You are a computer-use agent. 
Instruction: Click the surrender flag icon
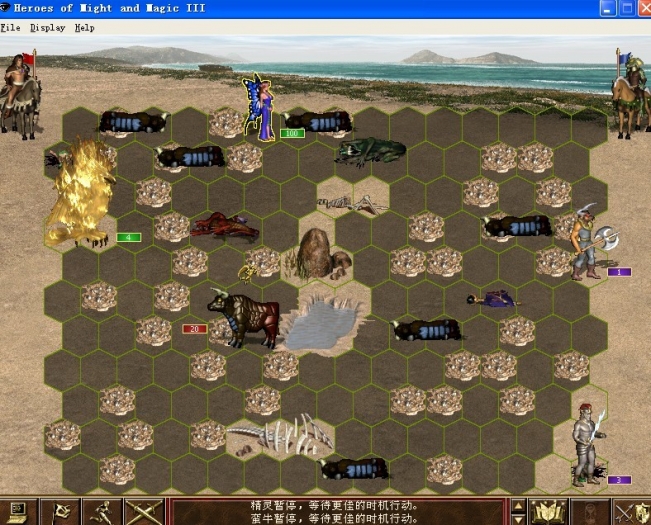point(60,513)
